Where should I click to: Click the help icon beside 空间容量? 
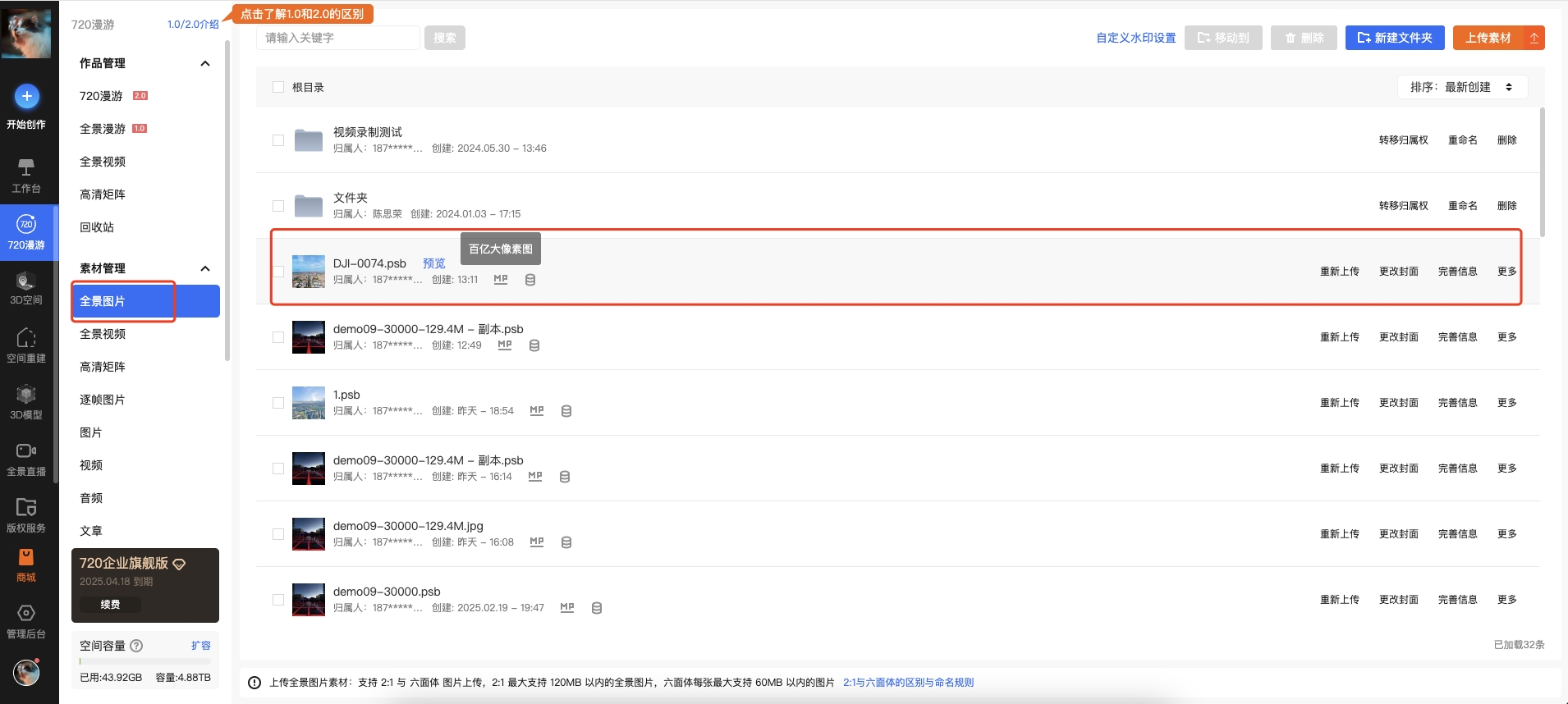[x=137, y=646]
